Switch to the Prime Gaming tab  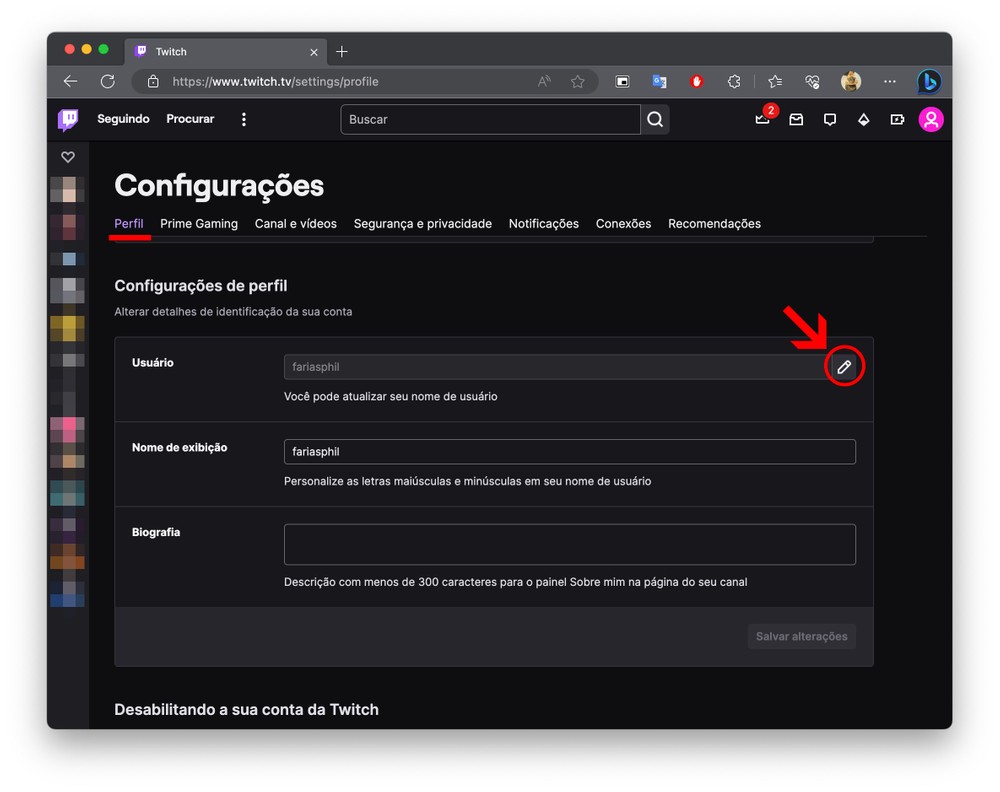click(x=199, y=224)
